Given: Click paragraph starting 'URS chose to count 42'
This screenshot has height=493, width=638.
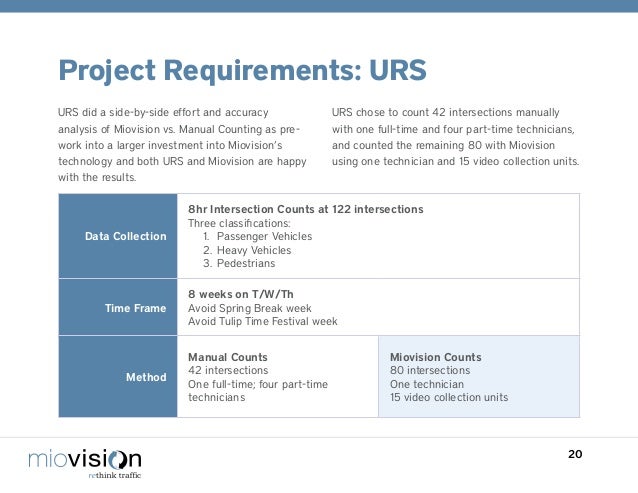Looking at the screenshot, I should click(x=455, y=137).
